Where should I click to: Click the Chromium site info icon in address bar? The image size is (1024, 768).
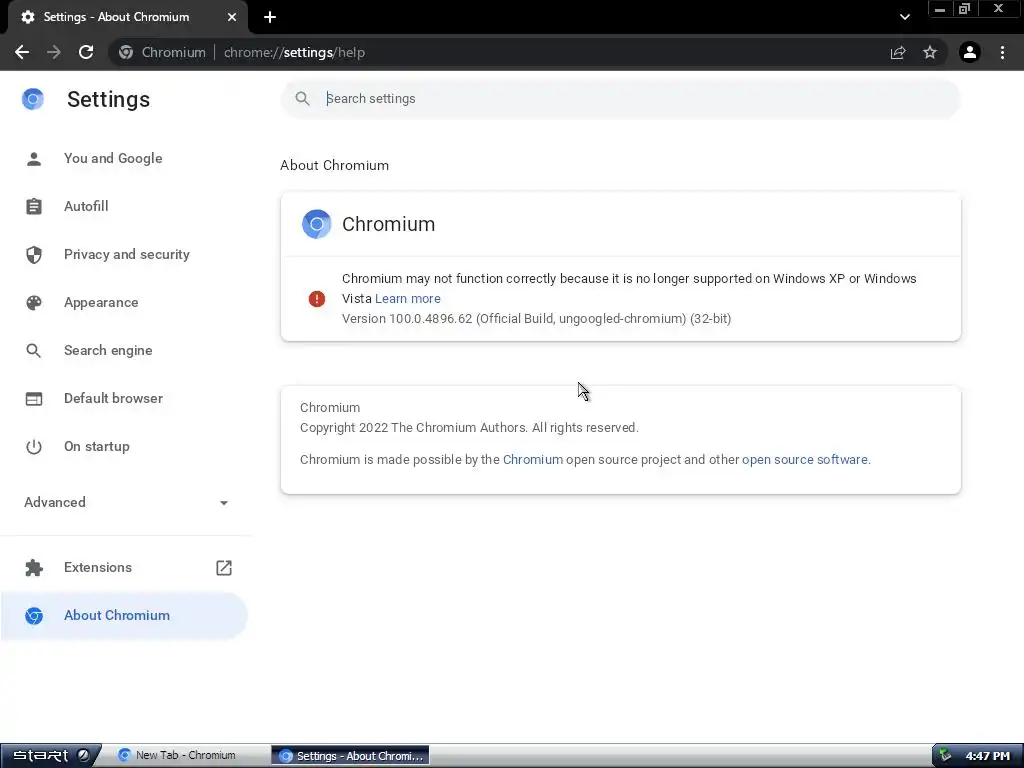coord(126,52)
